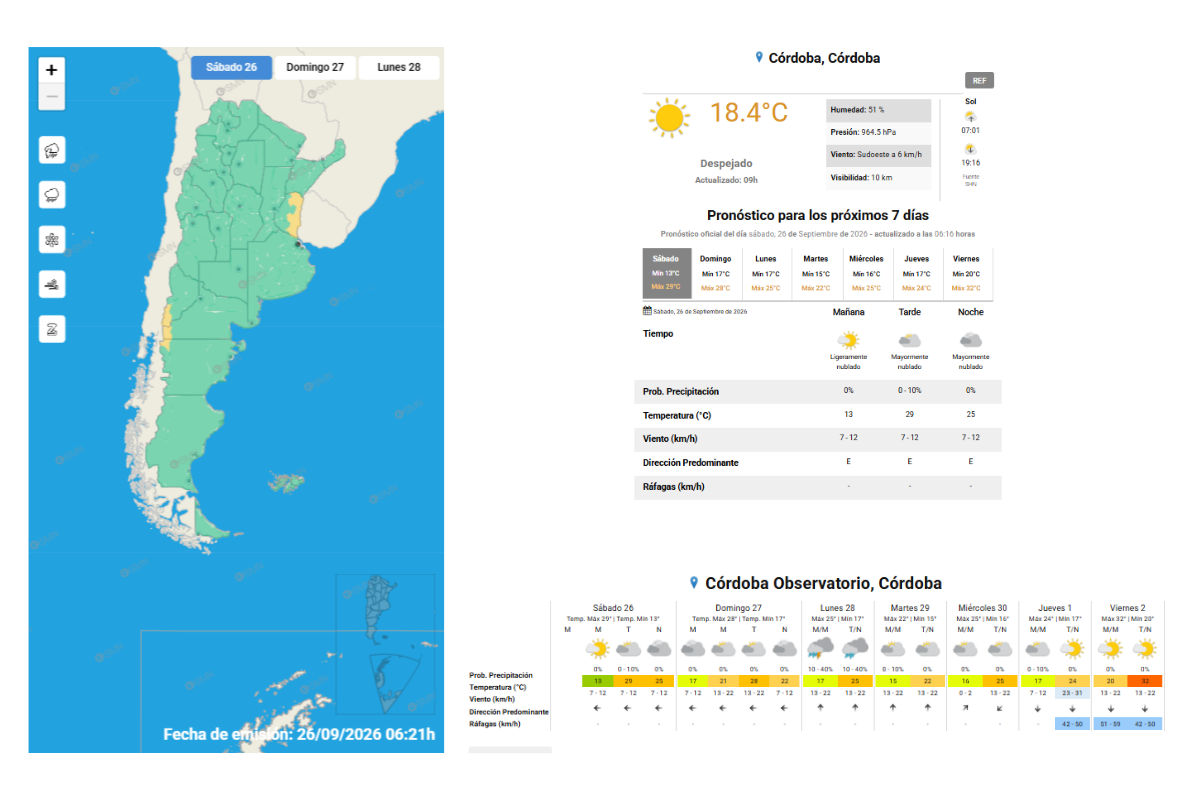
Task: Click the Despejado condition text
Action: point(726,163)
